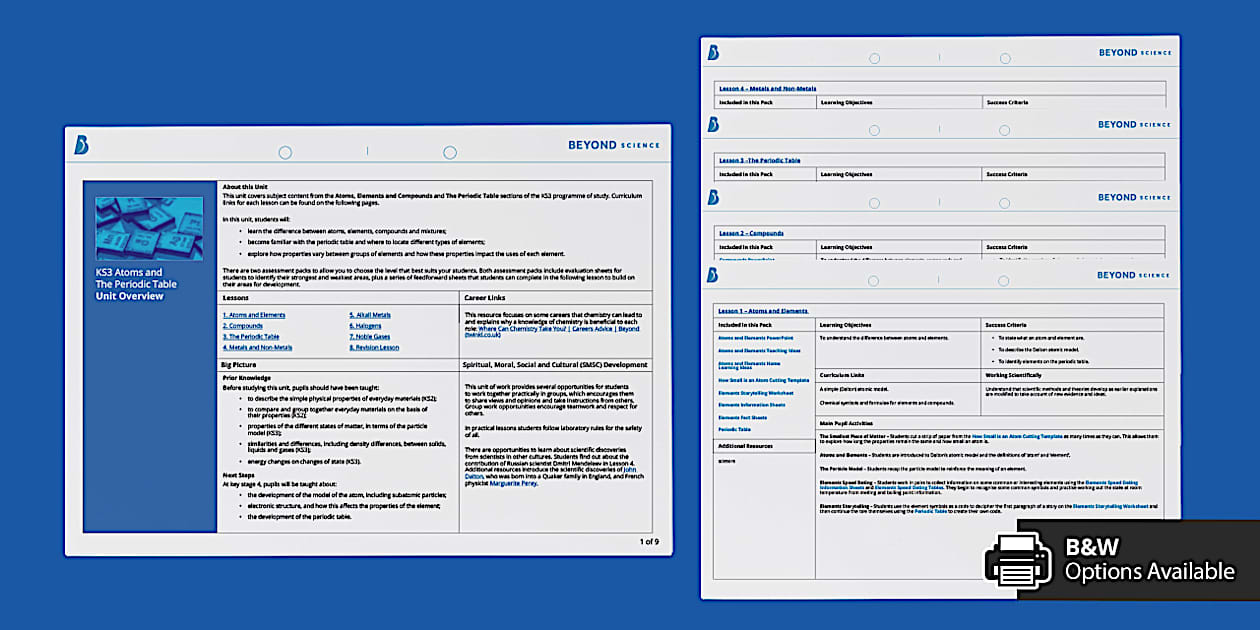1260x630 pixels.
Task: Click the periodic table tiles thumbnail image
Action: [x=149, y=228]
